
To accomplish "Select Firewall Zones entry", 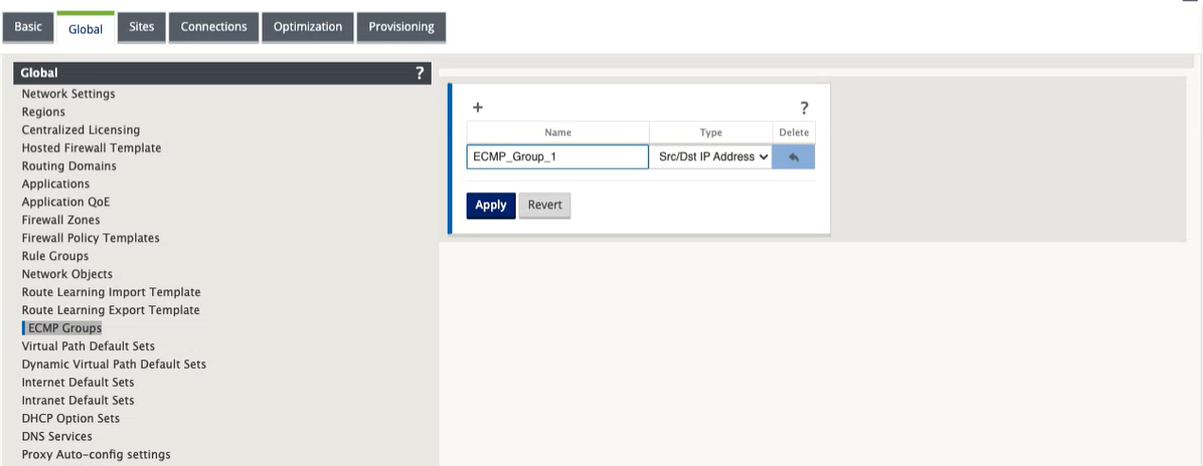I will coord(61,220).
